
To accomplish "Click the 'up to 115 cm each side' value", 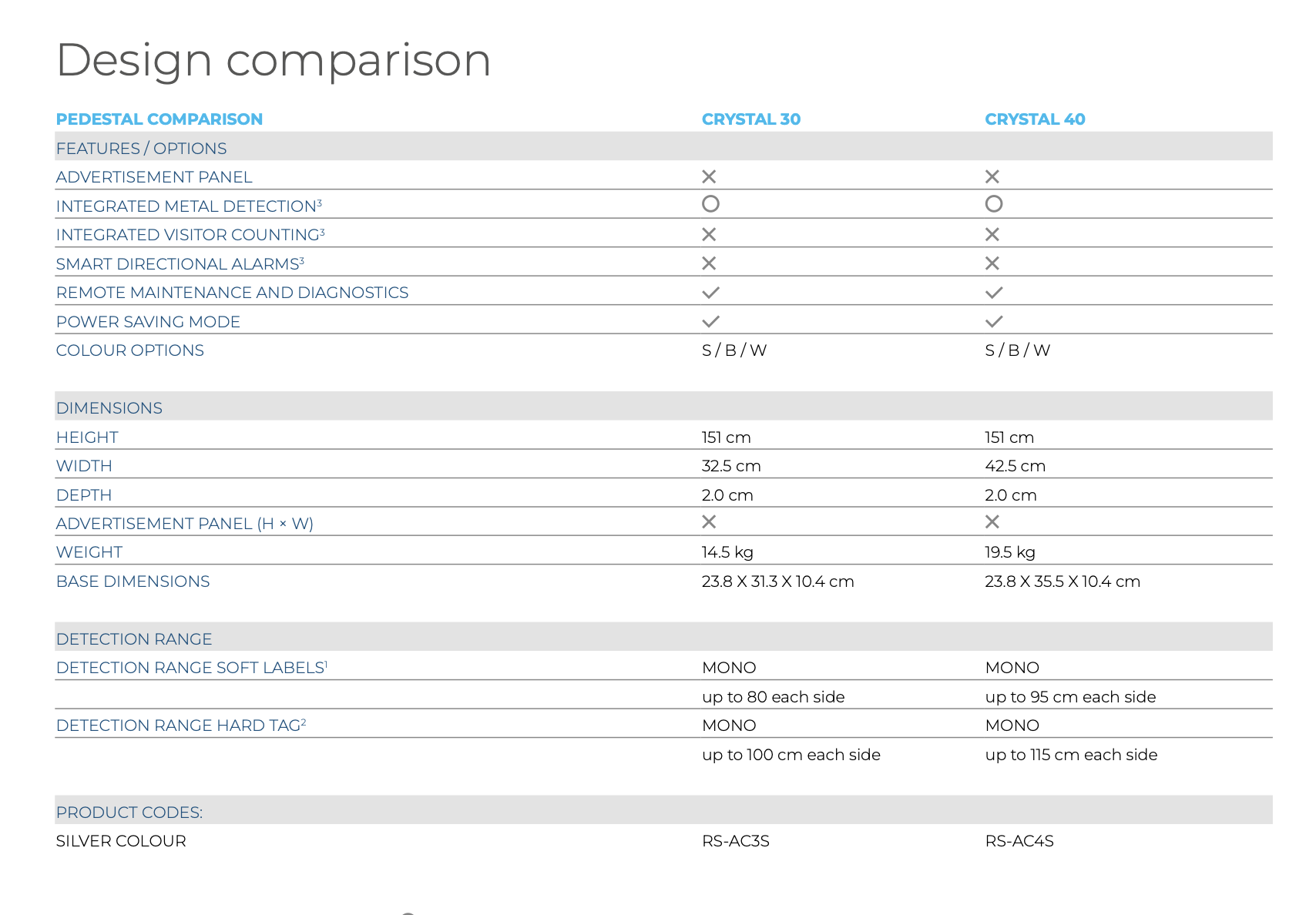I will [x=1072, y=755].
